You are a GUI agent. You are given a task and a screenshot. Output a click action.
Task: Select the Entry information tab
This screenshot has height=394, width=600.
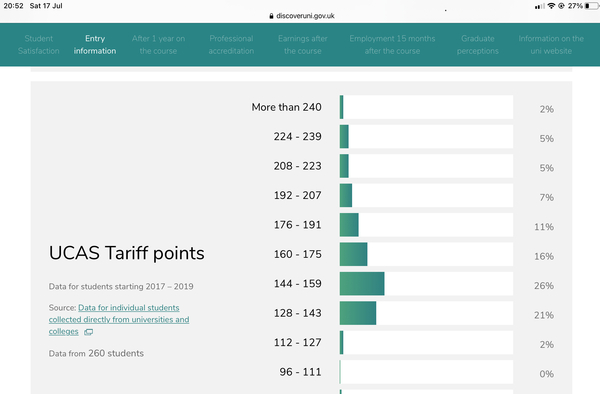[95, 45]
